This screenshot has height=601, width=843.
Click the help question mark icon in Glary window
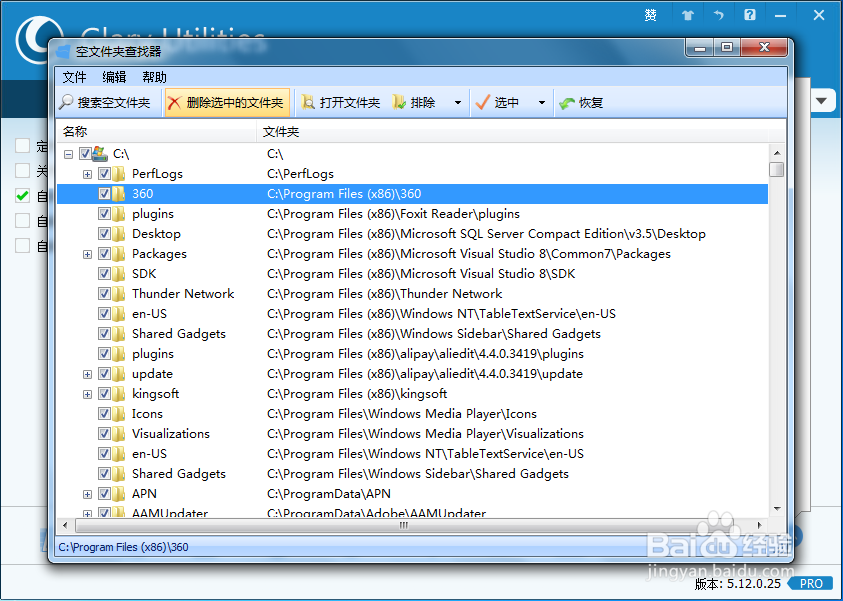click(x=749, y=15)
